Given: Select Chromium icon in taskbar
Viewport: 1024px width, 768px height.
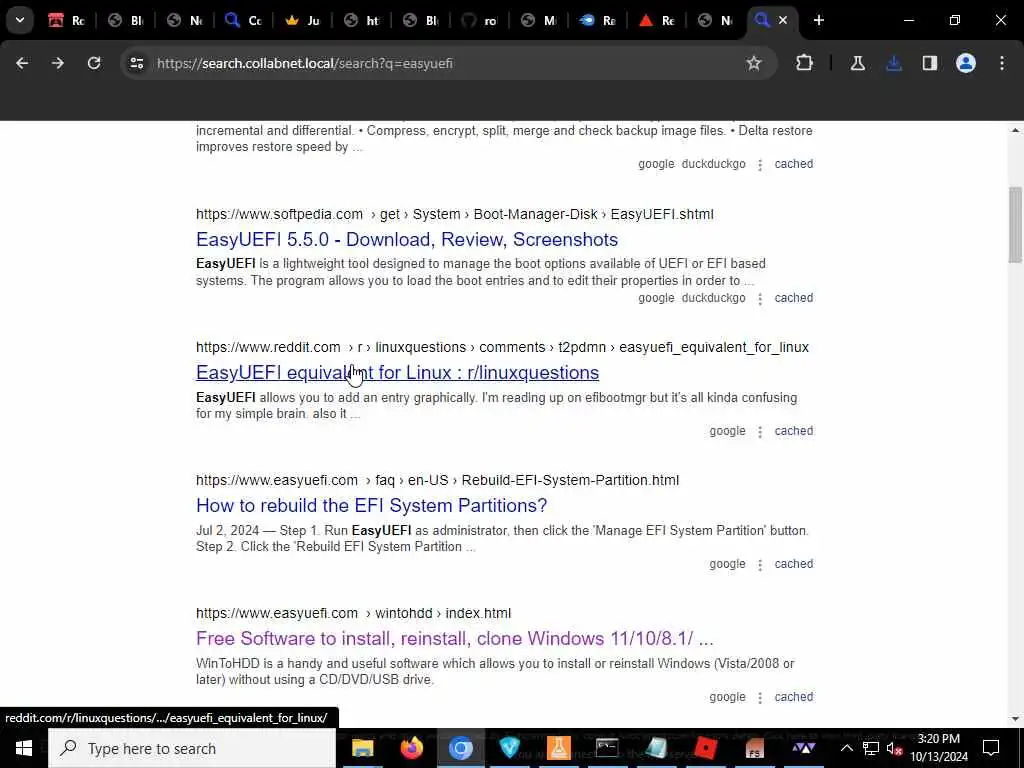Looking at the screenshot, I should [x=460, y=748].
